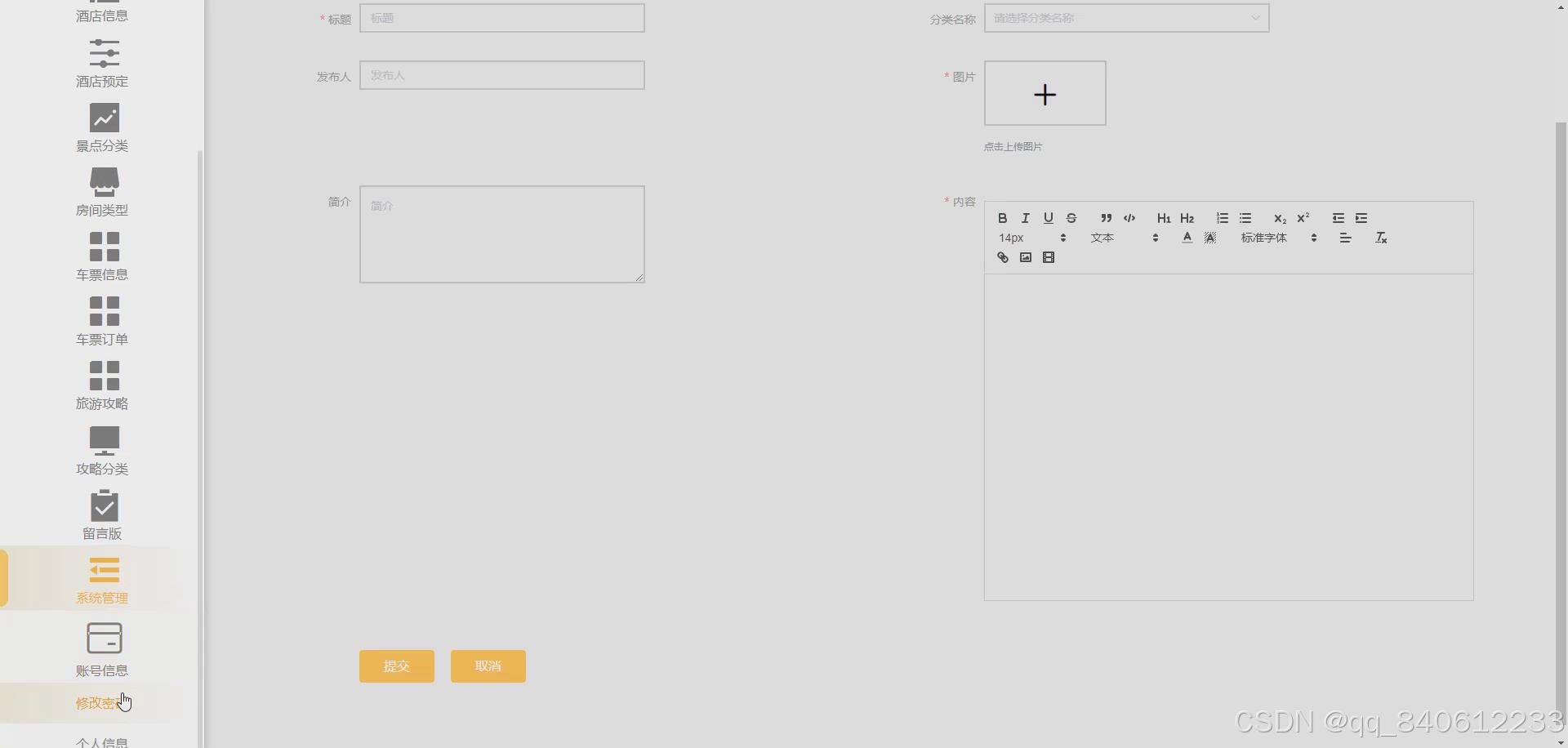Open the text color picker
The height and width of the screenshot is (748, 1568).
(1187, 238)
